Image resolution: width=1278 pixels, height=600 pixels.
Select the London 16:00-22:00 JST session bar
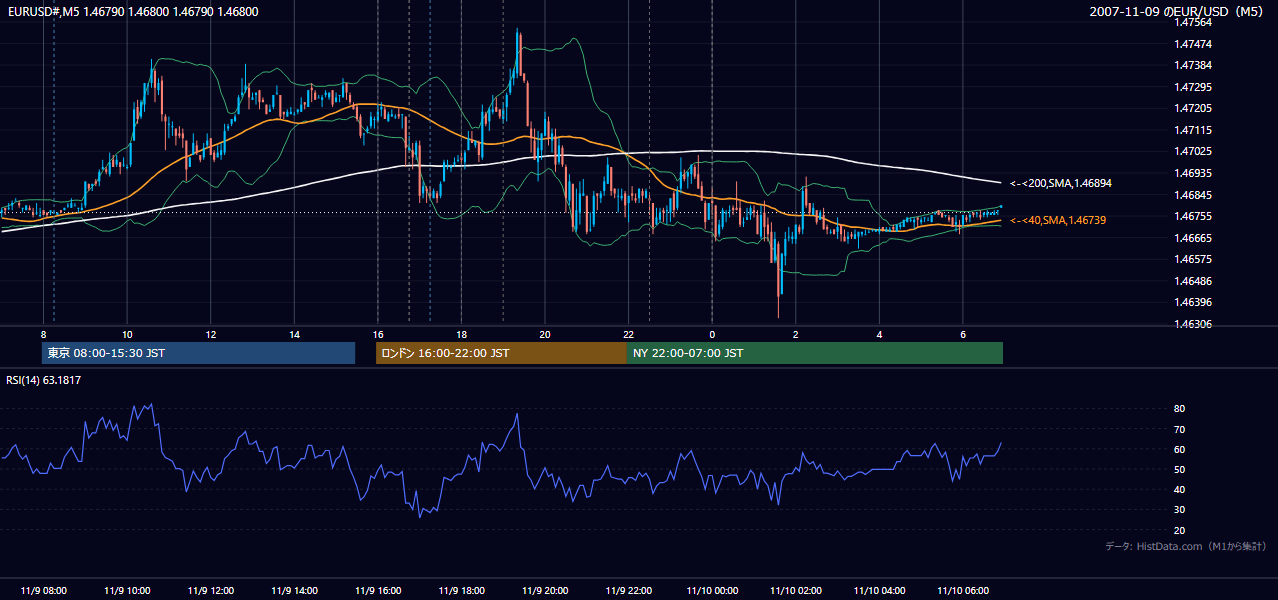pos(501,353)
